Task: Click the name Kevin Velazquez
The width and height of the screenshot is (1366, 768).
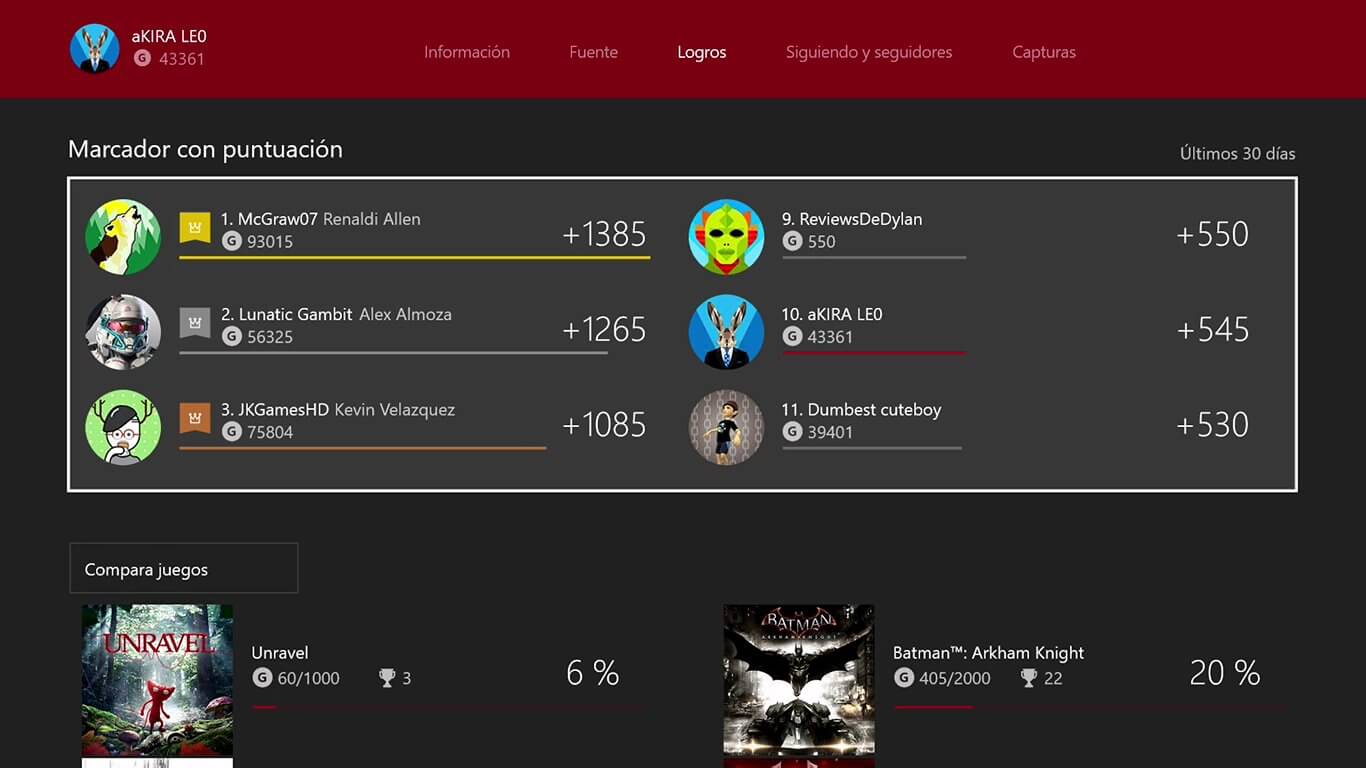Action: 395,409
